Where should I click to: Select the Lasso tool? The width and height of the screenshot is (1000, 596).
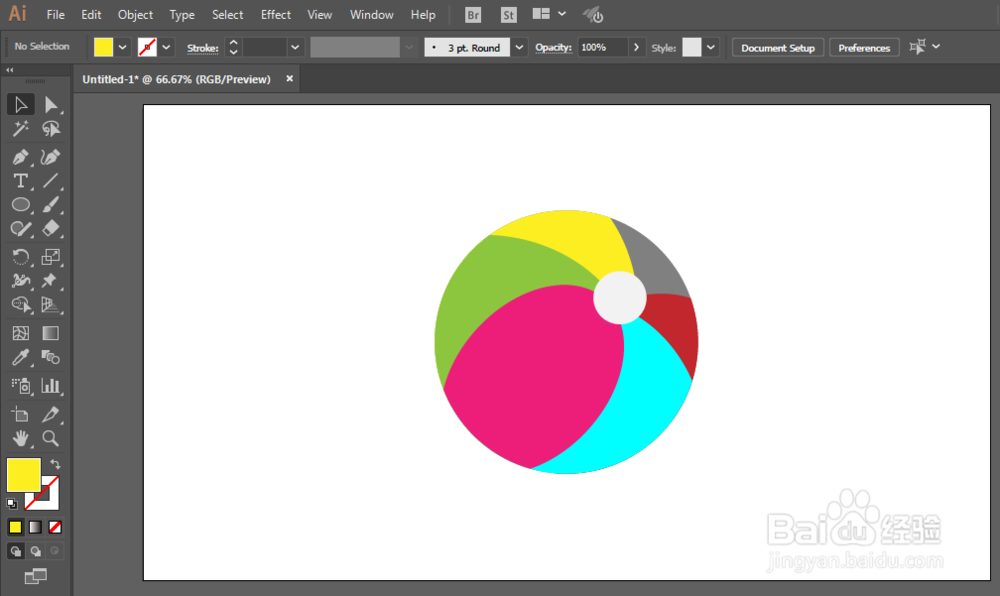[50, 129]
